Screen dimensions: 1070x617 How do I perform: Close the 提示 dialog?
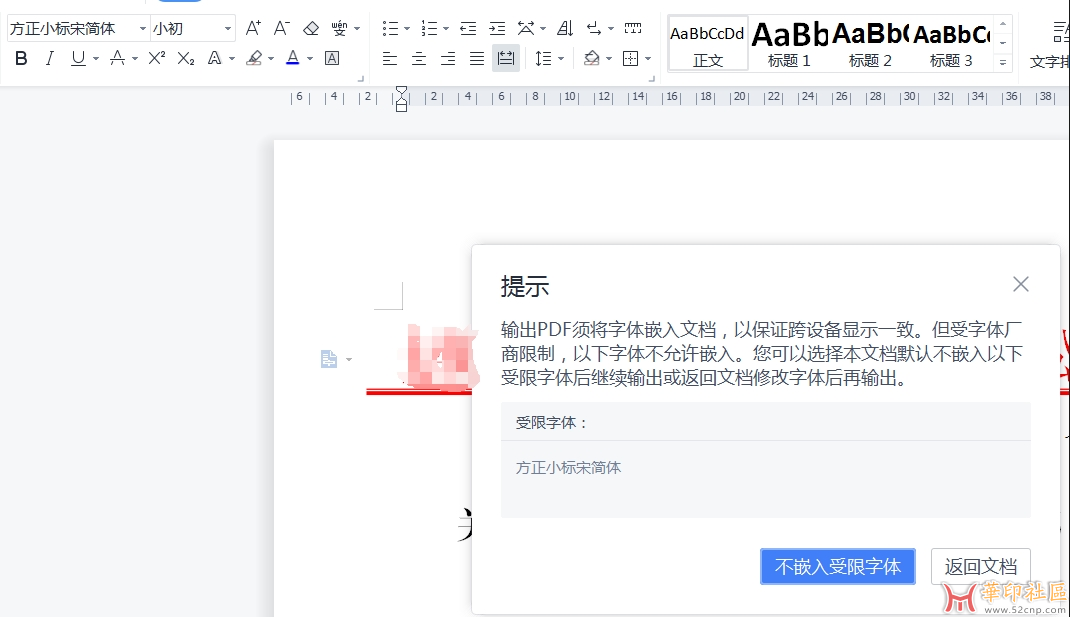1020,284
